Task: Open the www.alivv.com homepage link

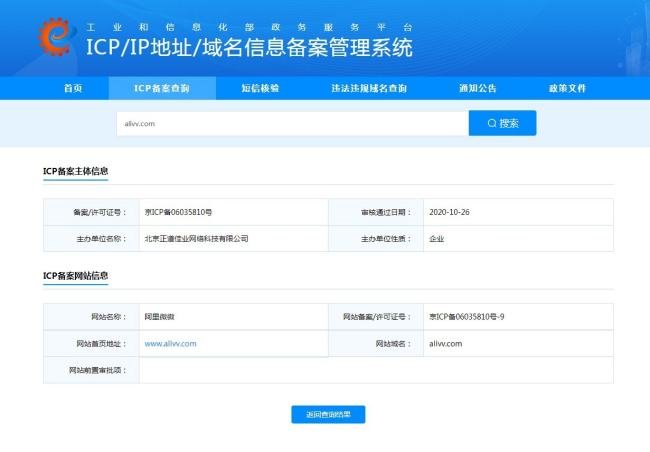Action: (x=170, y=343)
